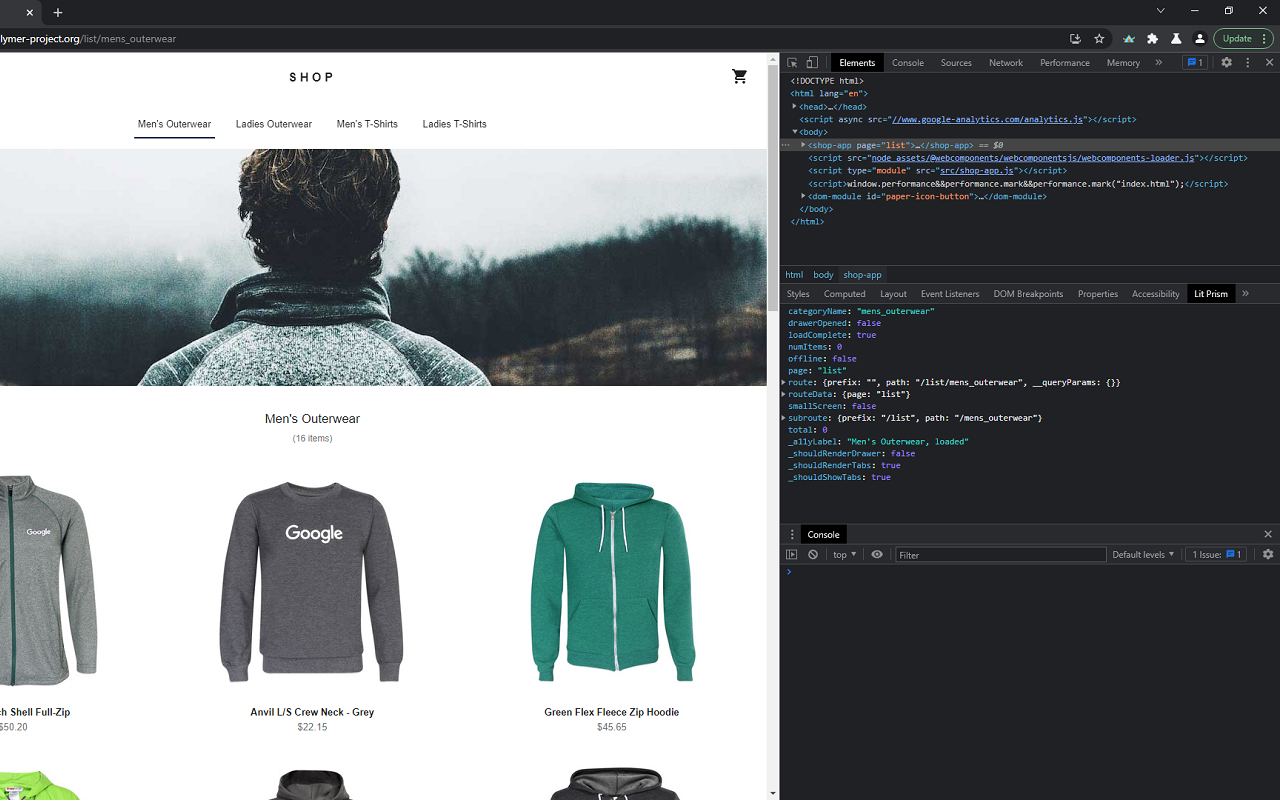Open the Event Listeners pane
1280x800 pixels.
point(950,294)
